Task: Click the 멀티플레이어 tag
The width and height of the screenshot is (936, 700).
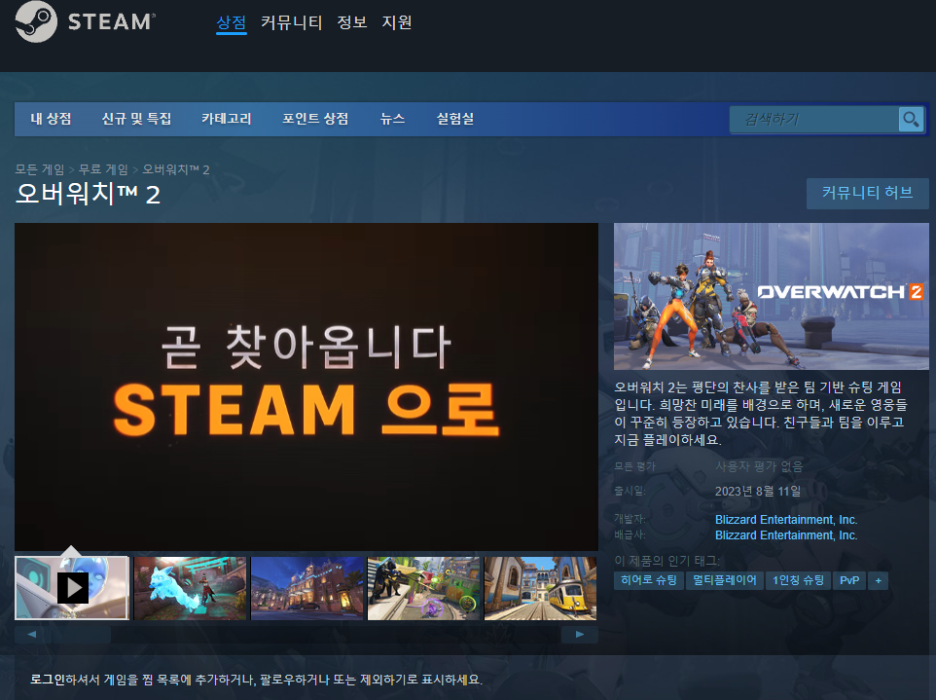Action: (725, 580)
